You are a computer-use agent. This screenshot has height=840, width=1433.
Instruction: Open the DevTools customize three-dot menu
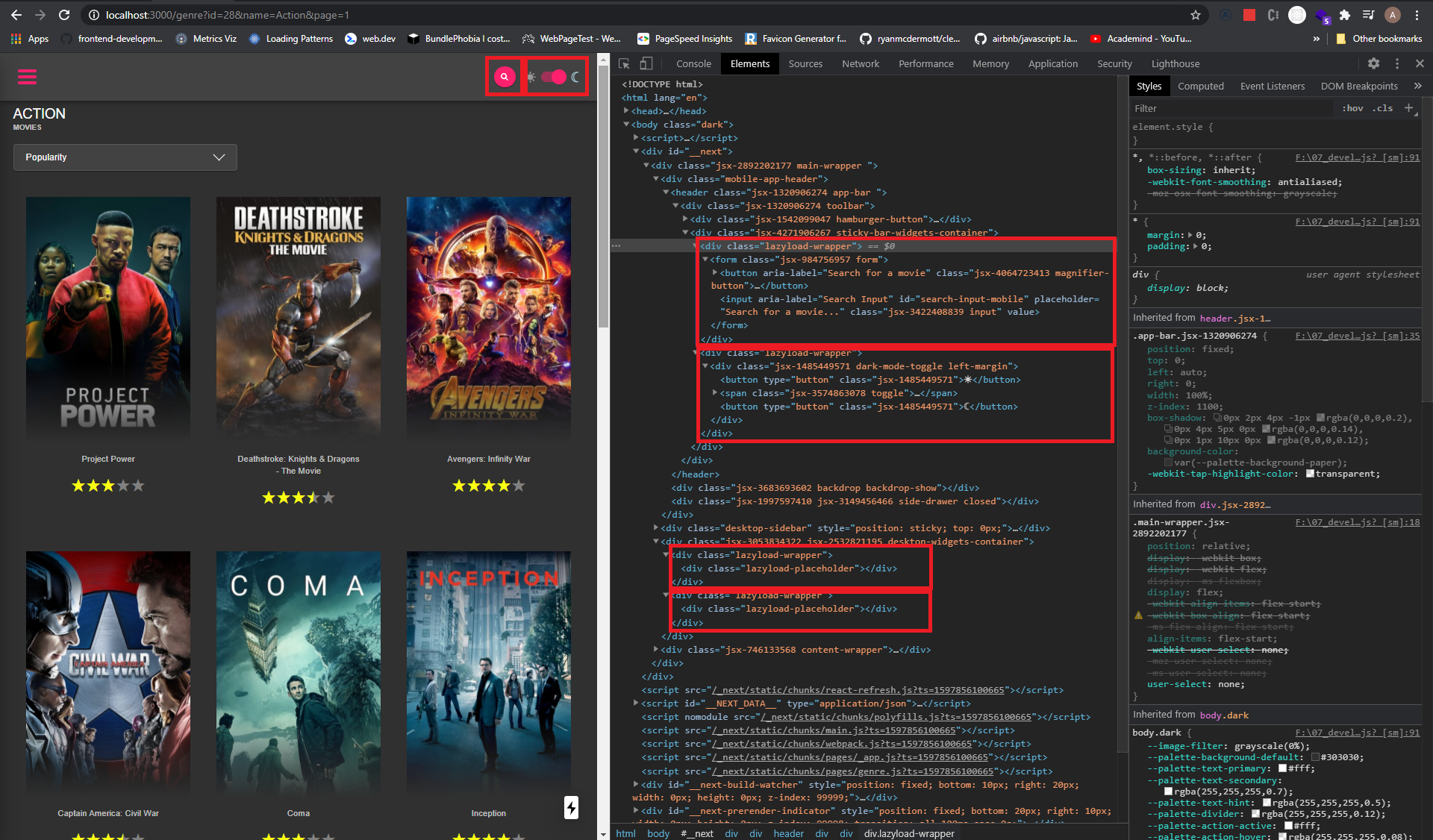click(x=1397, y=63)
